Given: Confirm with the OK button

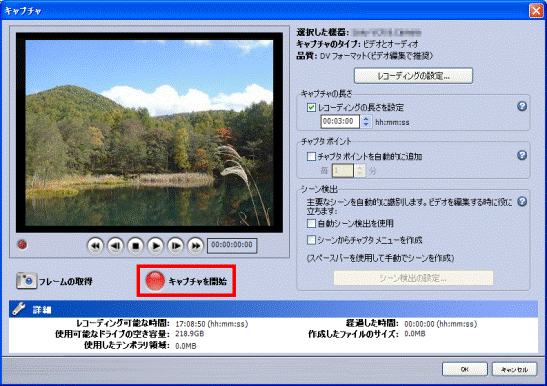Looking at the screenshot, I should click(465, 369).
